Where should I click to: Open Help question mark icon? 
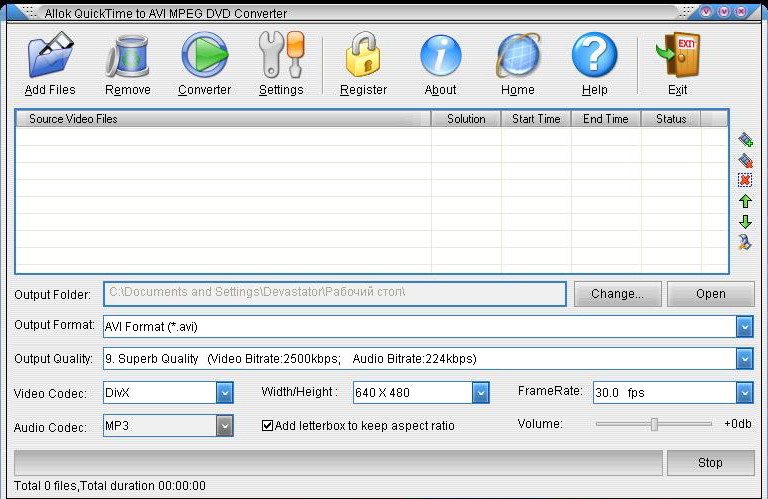(594, 55)
